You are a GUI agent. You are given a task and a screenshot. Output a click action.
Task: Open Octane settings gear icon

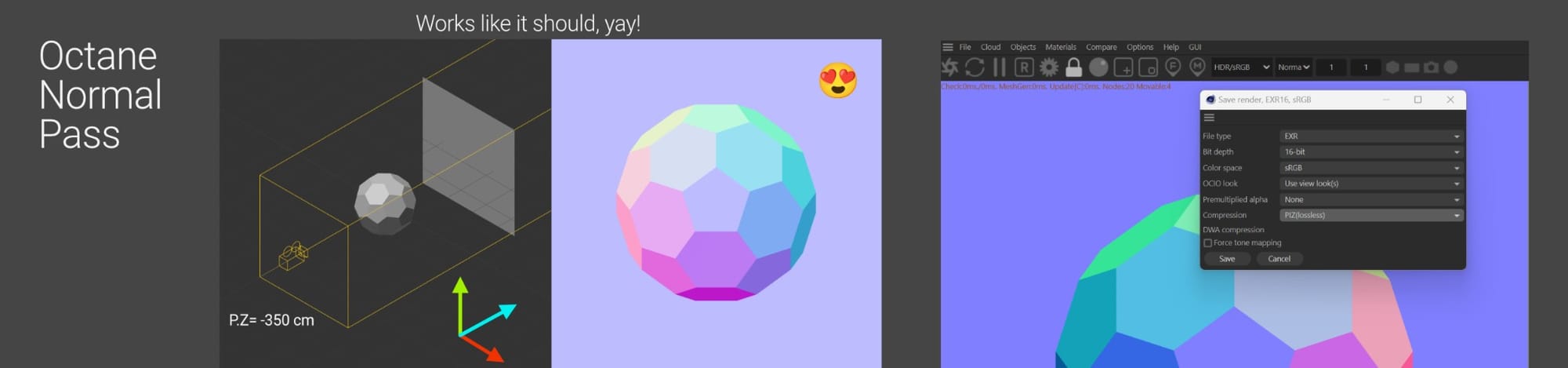1049,67
